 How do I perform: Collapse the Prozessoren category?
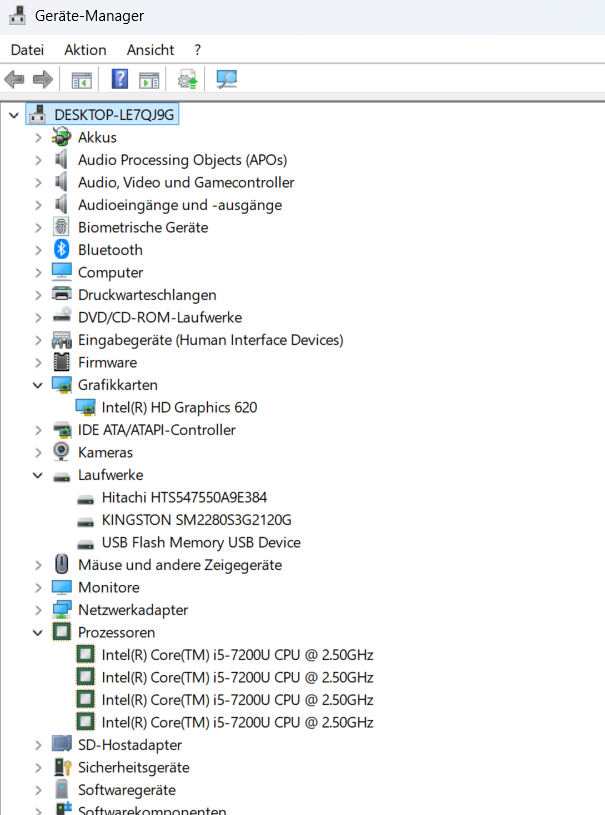[x=37, y=633]
